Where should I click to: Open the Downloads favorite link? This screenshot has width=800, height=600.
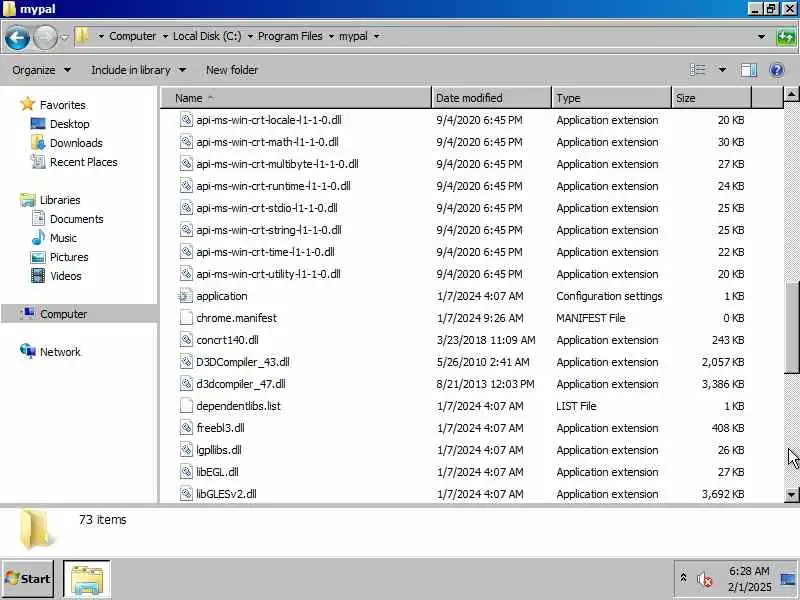[x=76, y=143]
